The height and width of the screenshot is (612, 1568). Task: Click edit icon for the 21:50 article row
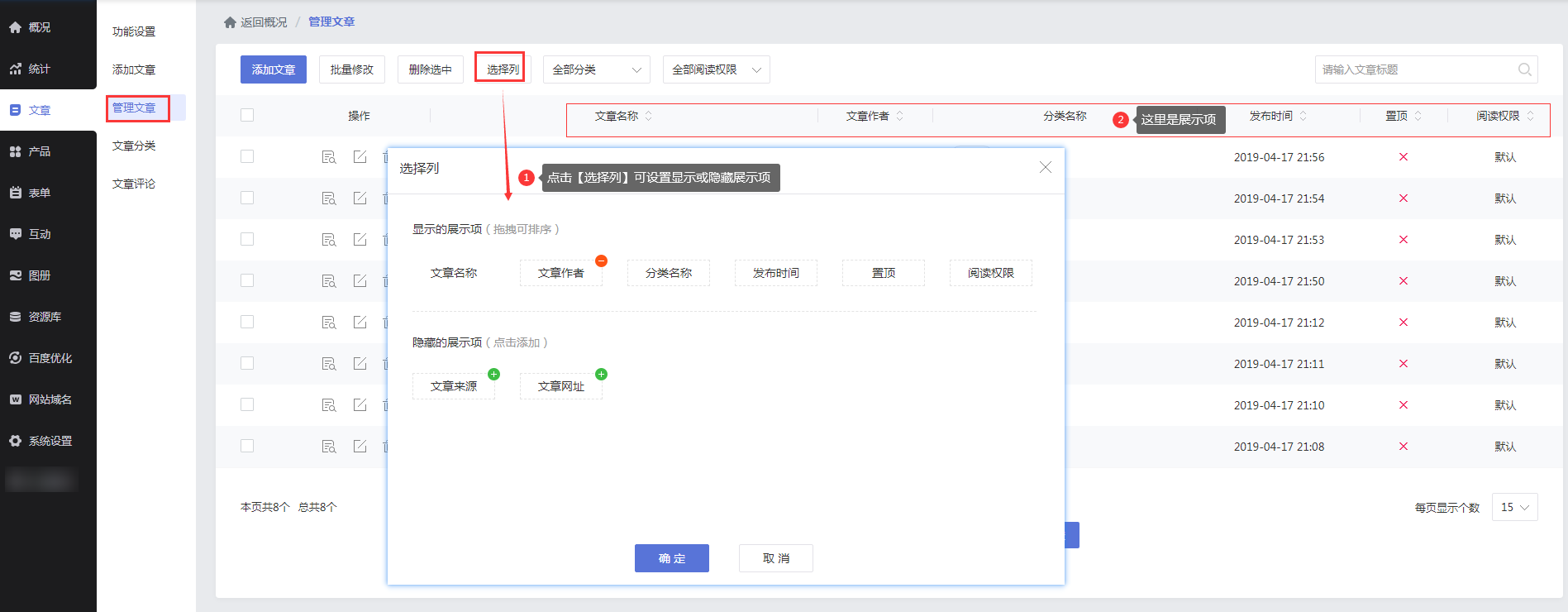(x=360, y=281)
